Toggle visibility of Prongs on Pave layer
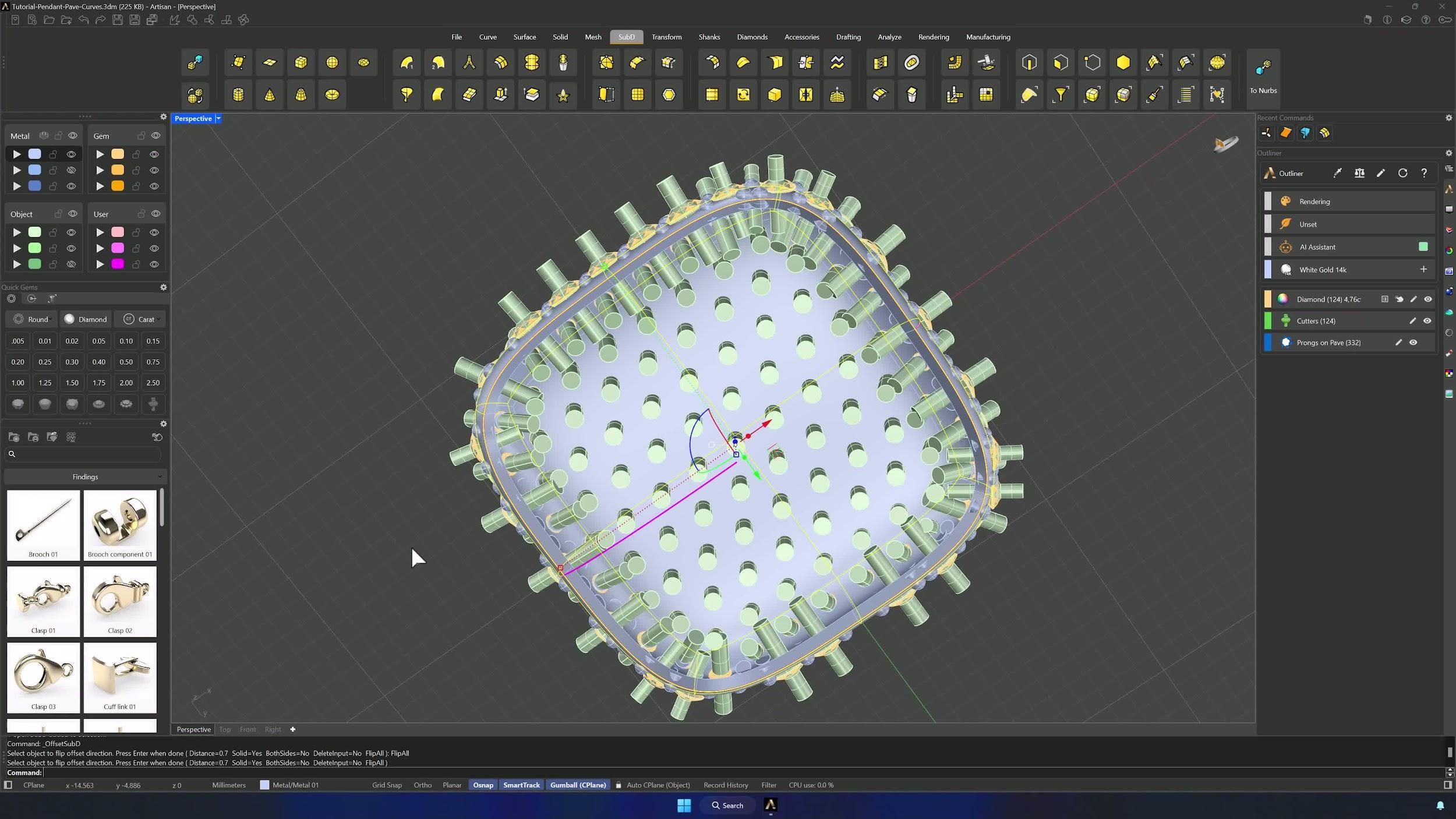The height and width of the screenshot is (819, 1456). click(1413, 343)
